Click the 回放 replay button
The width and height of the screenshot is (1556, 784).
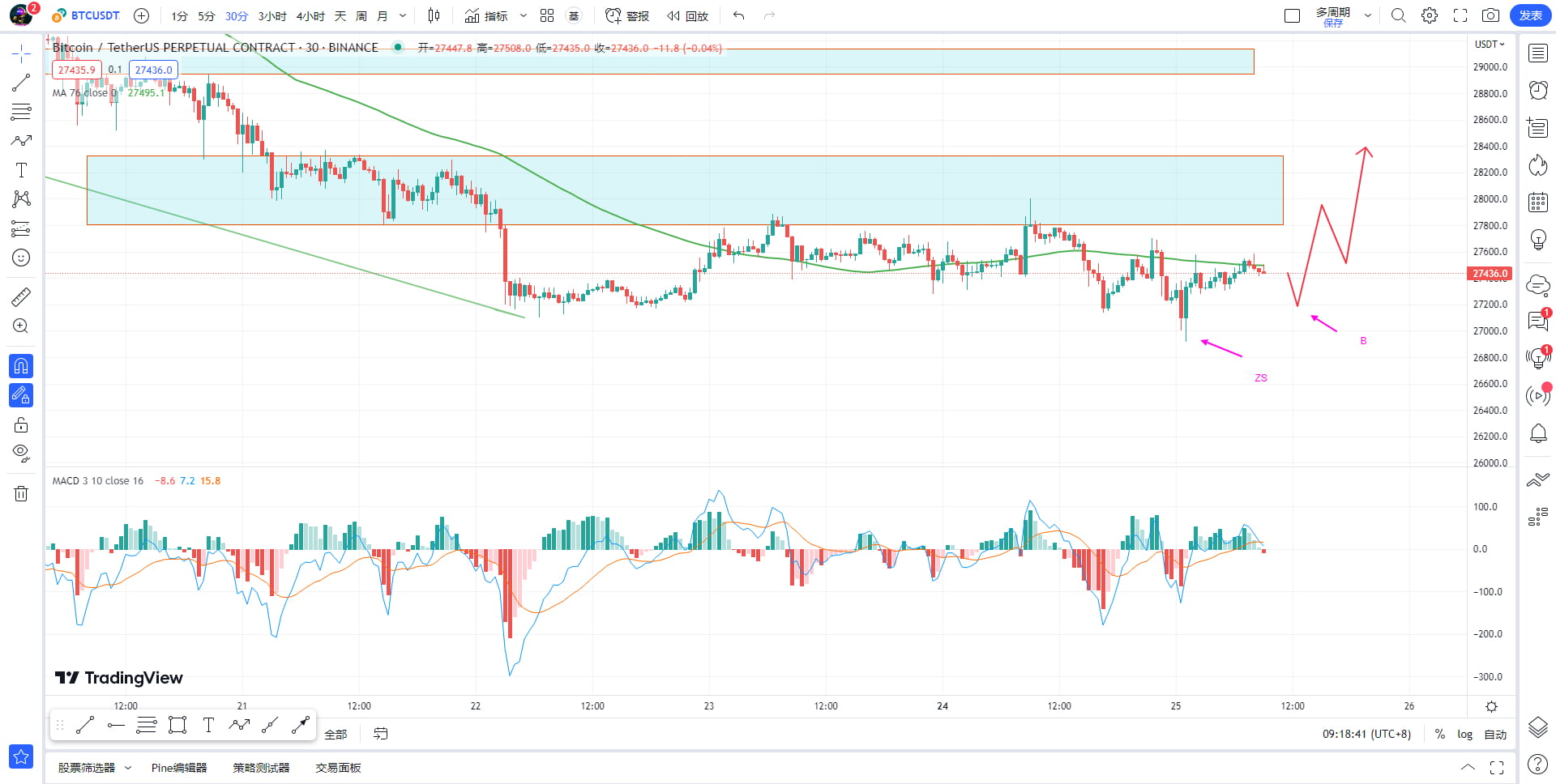click(688, 15)
